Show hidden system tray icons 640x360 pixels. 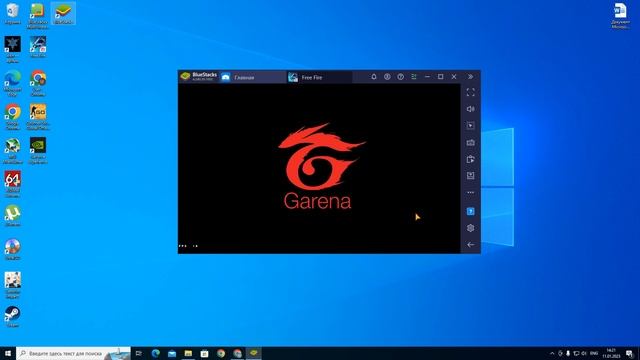[552, 353]
